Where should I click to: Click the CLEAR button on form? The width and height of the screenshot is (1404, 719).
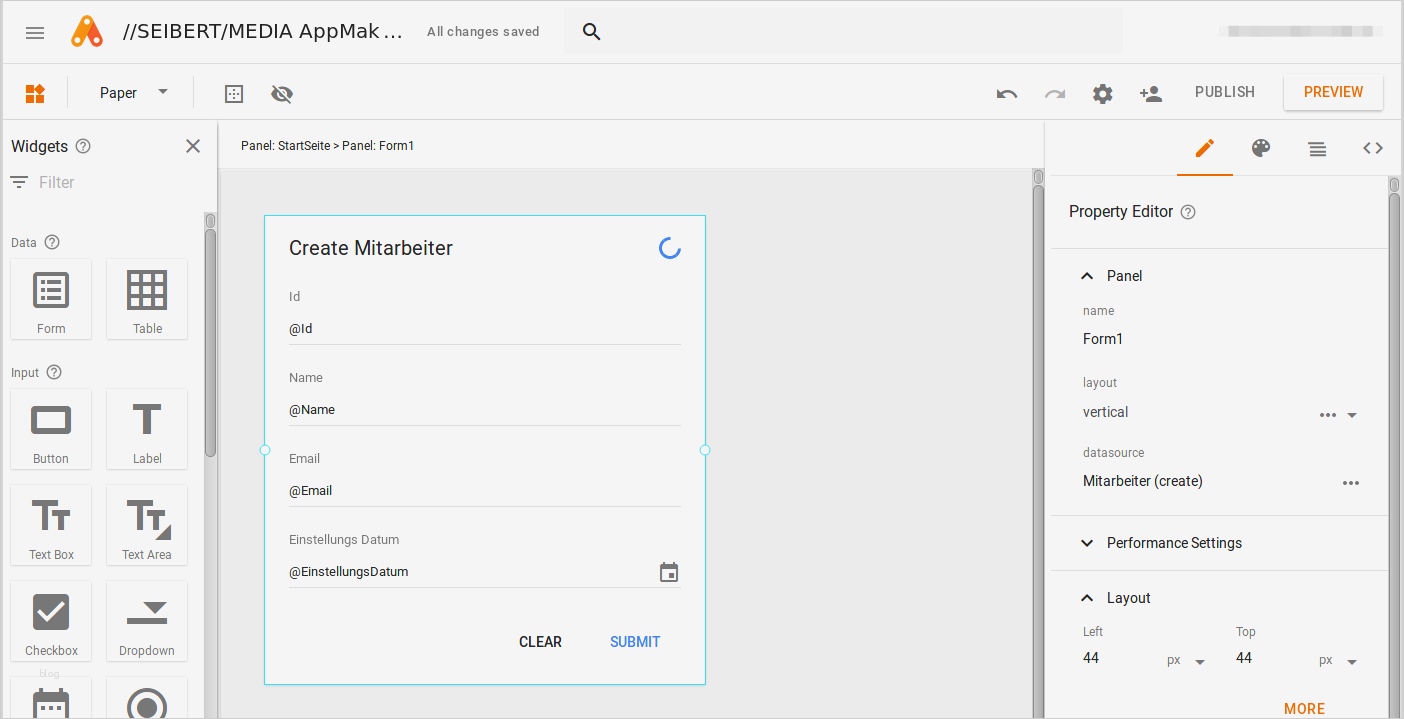[540, 642]
